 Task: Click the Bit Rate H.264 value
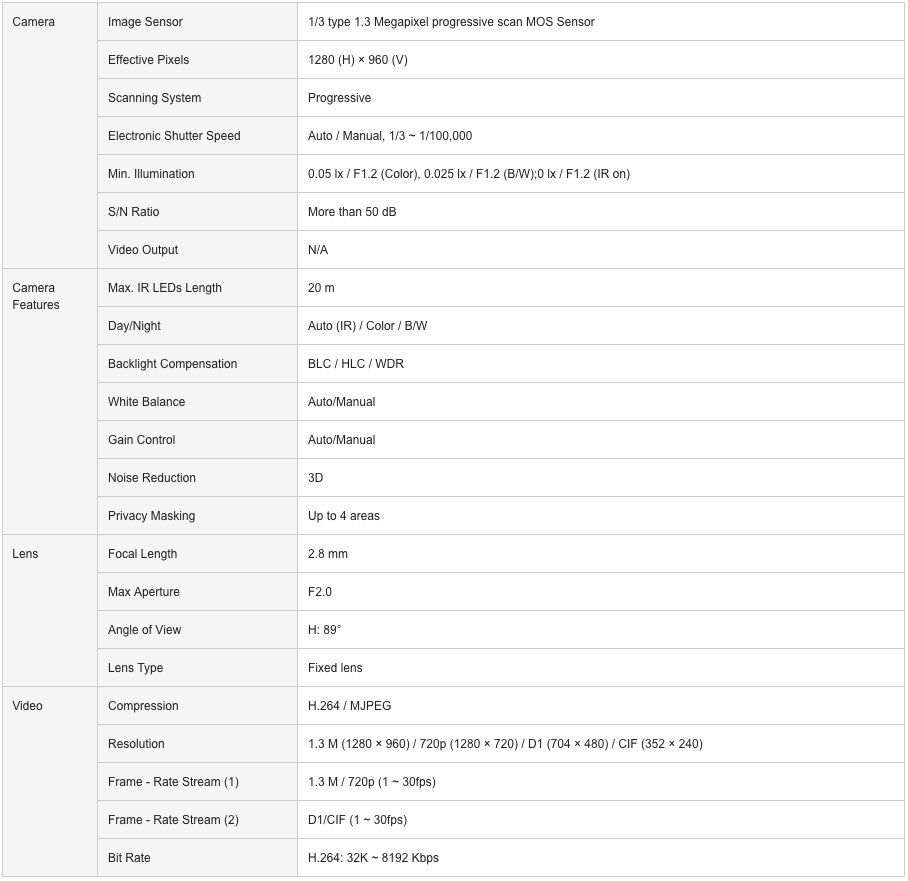pos(373,858)
